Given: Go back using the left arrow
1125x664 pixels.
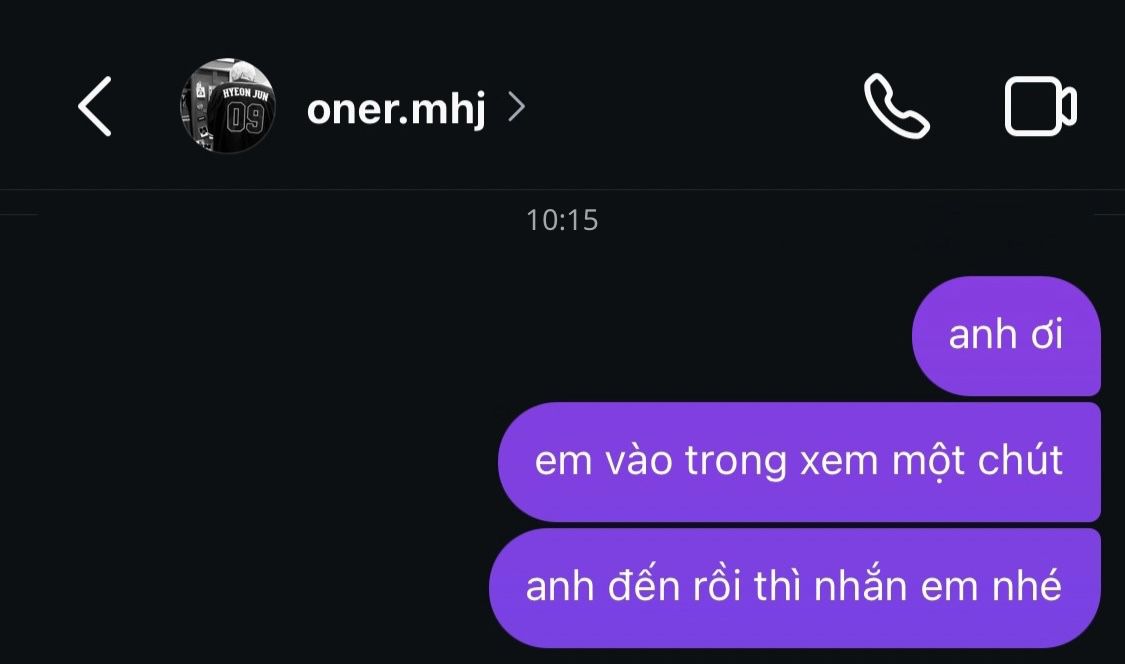Looking at the screenshot, I should (95, 106).
